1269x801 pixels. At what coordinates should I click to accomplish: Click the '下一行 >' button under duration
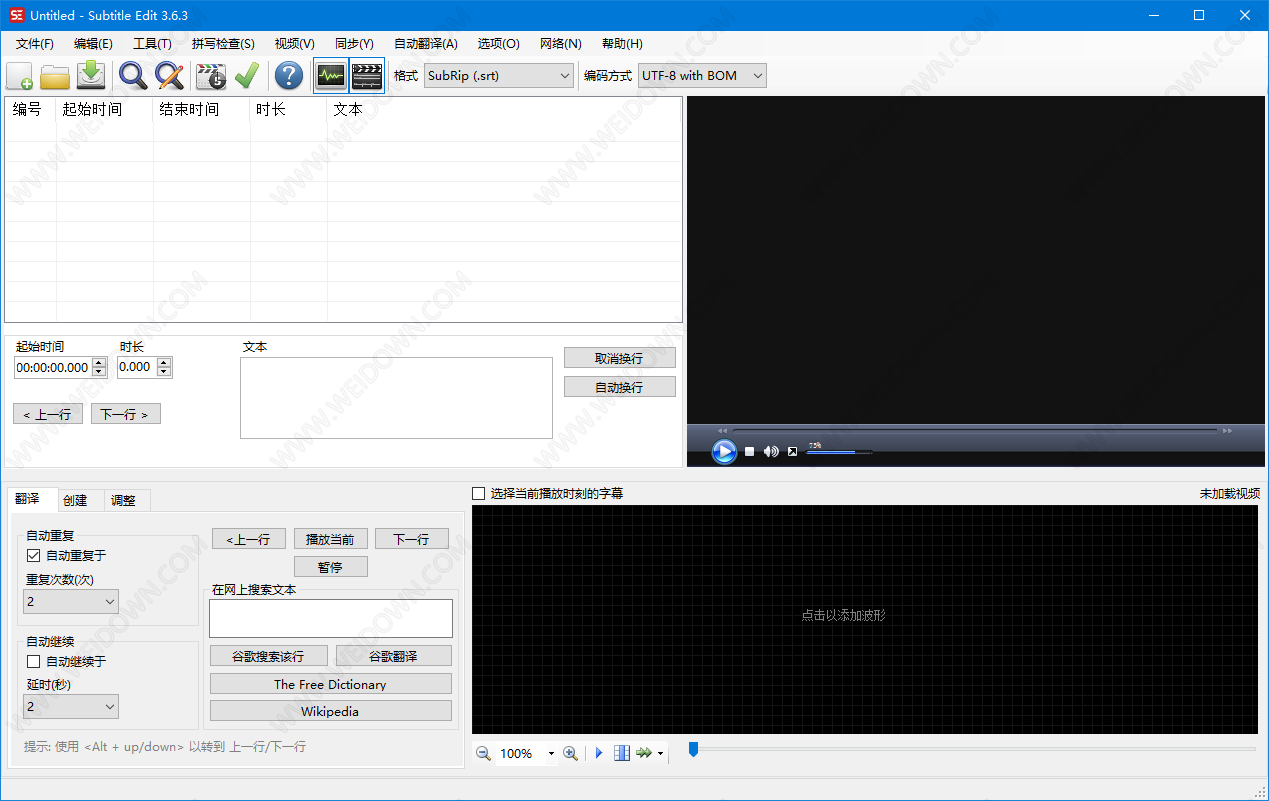click(x=126, y=414)
